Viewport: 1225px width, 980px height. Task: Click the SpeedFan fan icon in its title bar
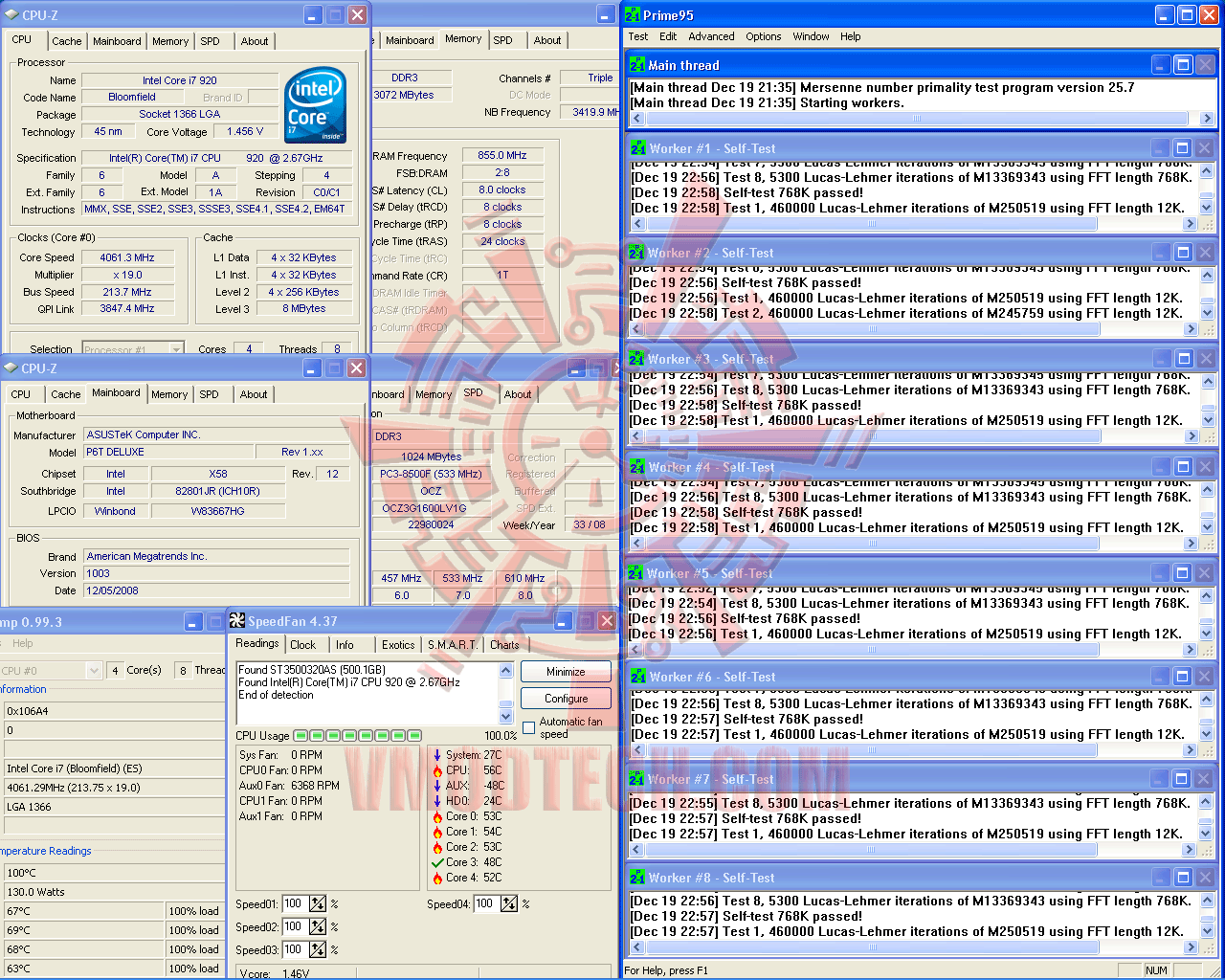[237, 621]
